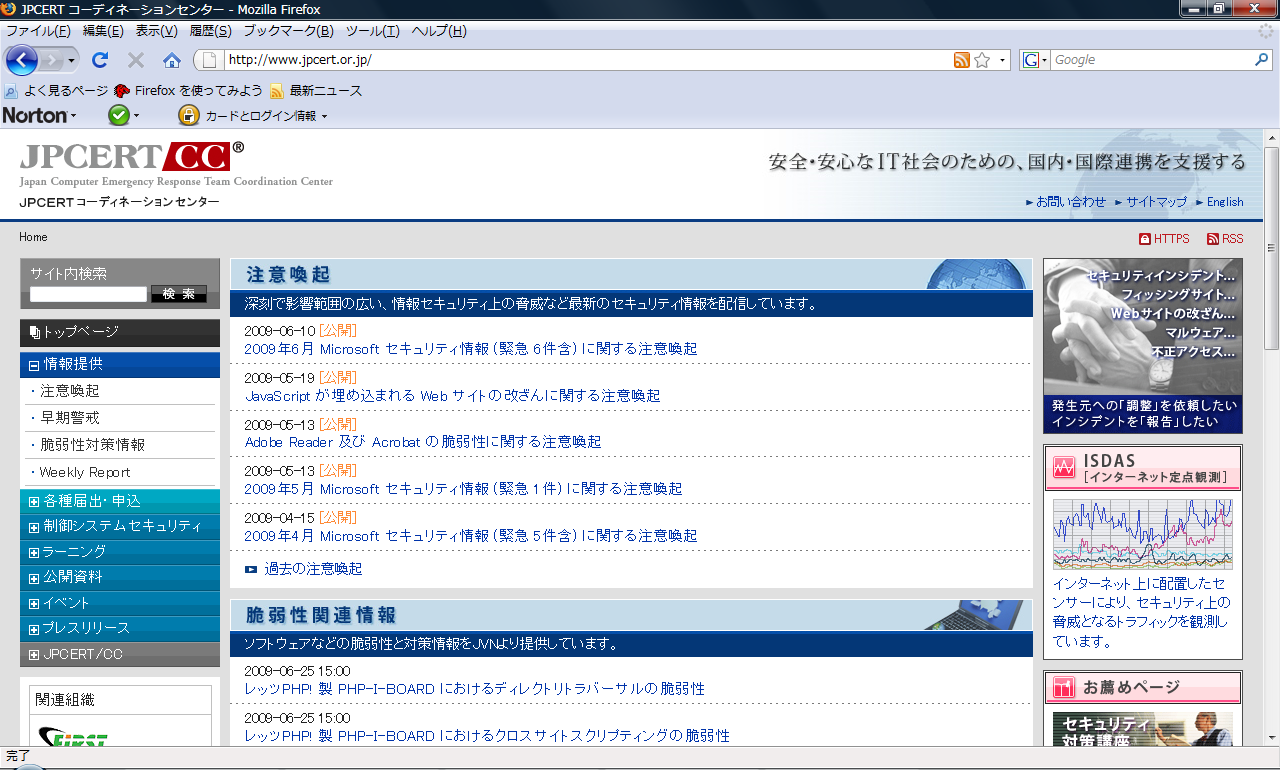Click the お薦めページ gift icon
Screen dimensions: 1280x770
tap(1062, 687)
